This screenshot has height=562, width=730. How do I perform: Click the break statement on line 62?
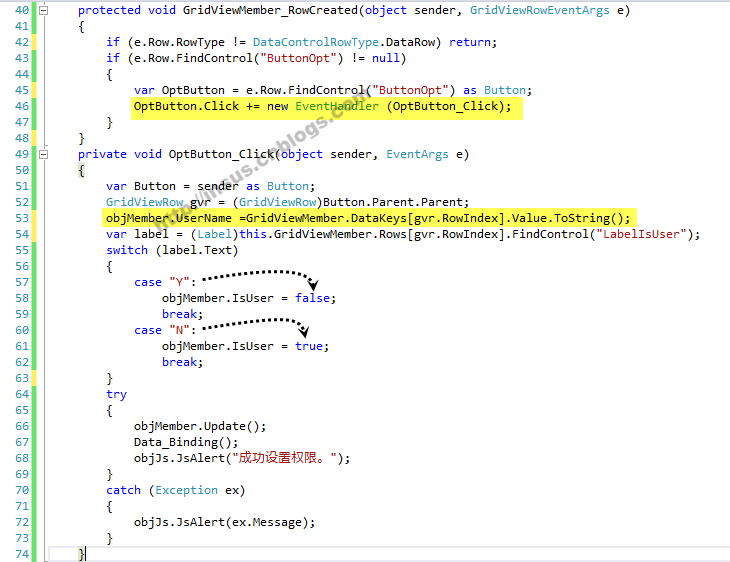tap(179, 362)
